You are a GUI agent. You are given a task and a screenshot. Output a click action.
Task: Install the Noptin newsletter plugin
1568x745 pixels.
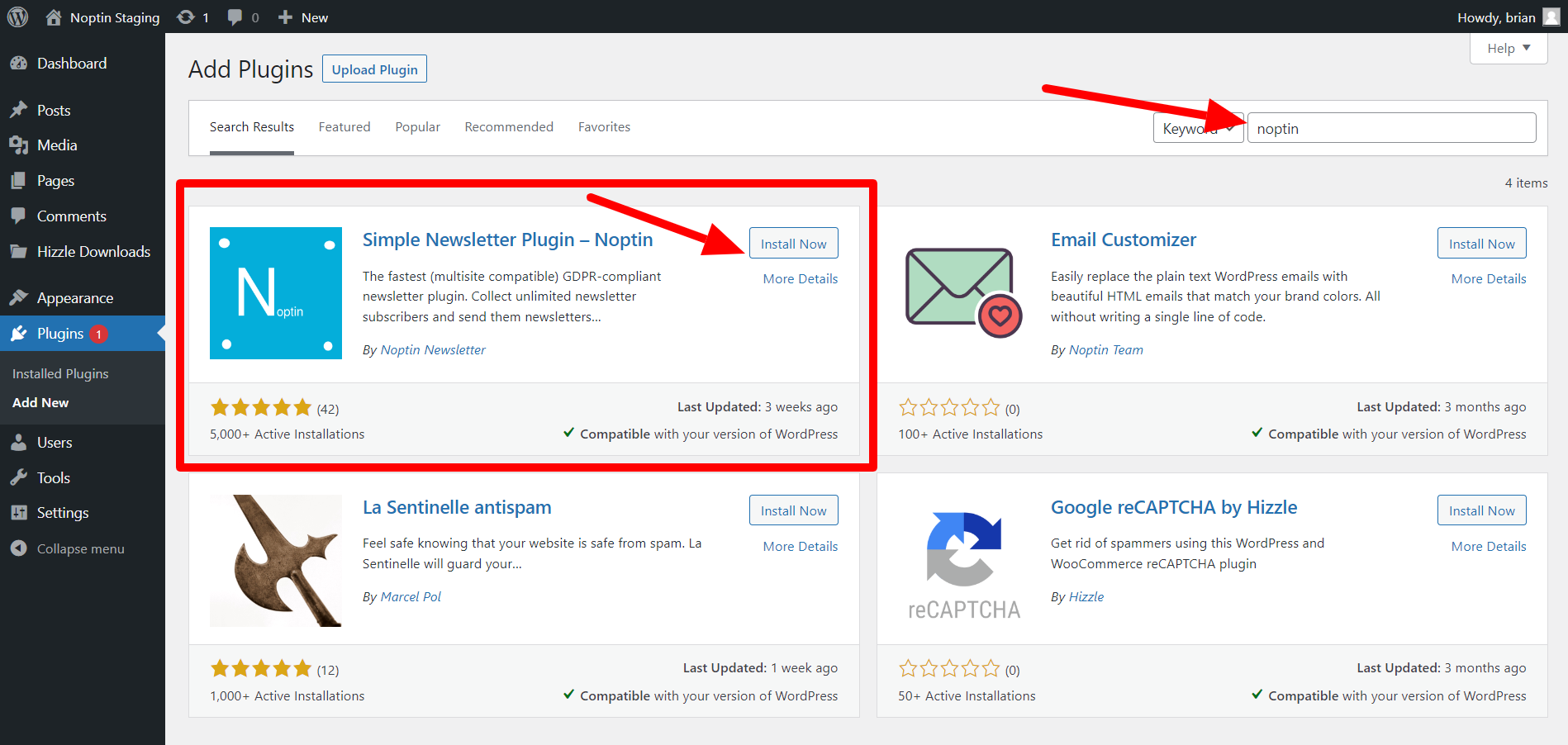[793, 243]
